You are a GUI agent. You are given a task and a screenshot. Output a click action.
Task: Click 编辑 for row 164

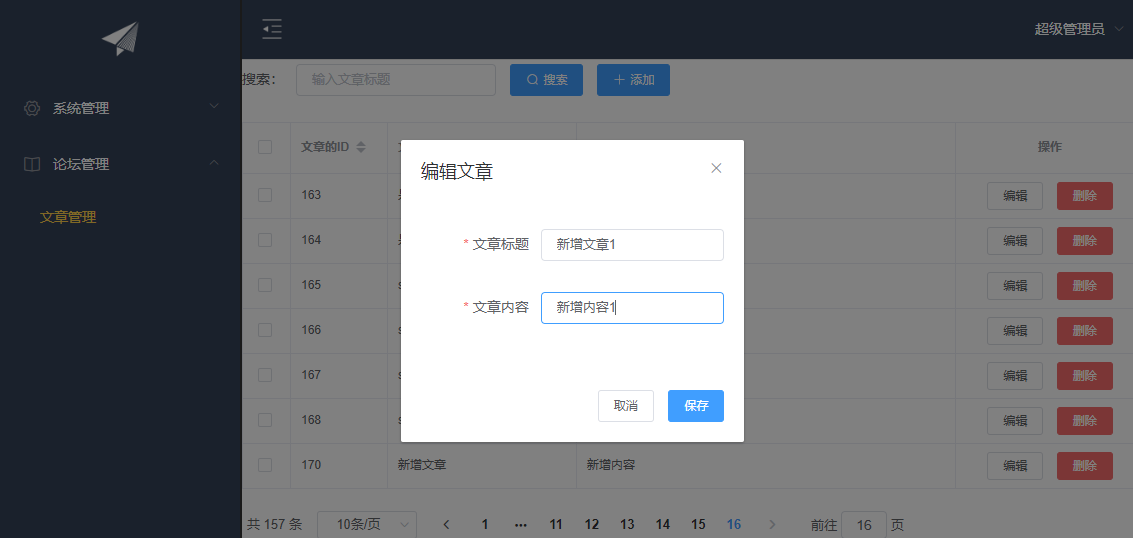click(x=1015, y=241)
